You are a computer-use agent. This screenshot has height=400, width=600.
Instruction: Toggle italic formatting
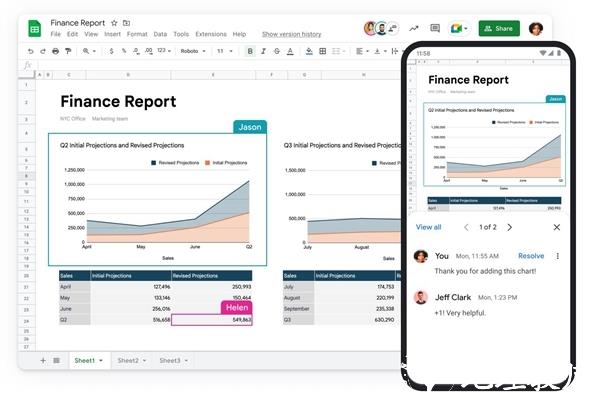pos(263,51)
